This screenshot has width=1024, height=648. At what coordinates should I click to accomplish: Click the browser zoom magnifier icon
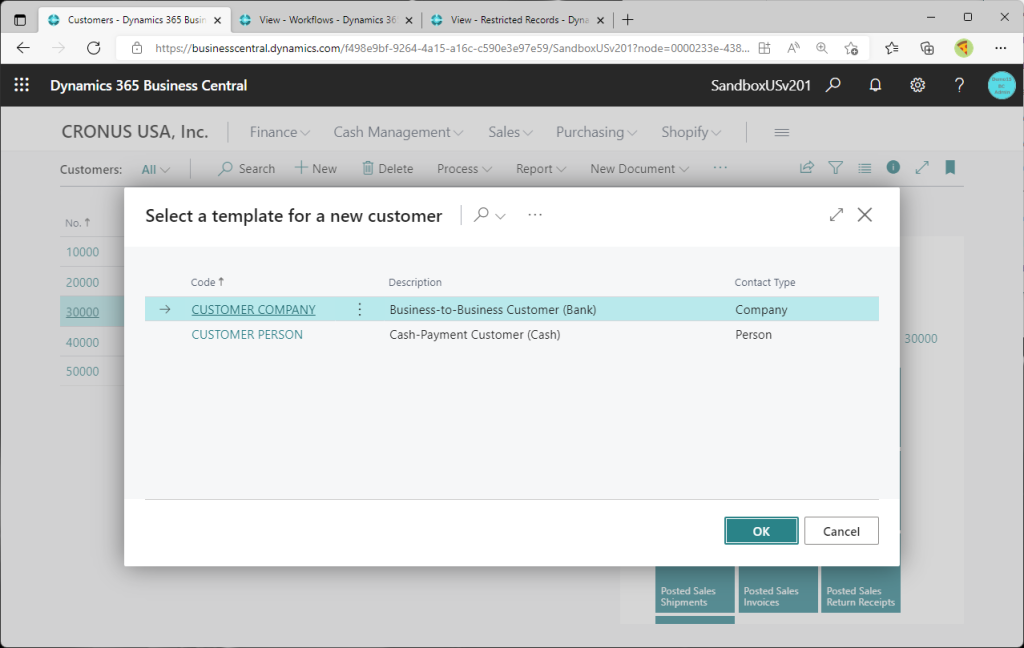coord(822,48)
